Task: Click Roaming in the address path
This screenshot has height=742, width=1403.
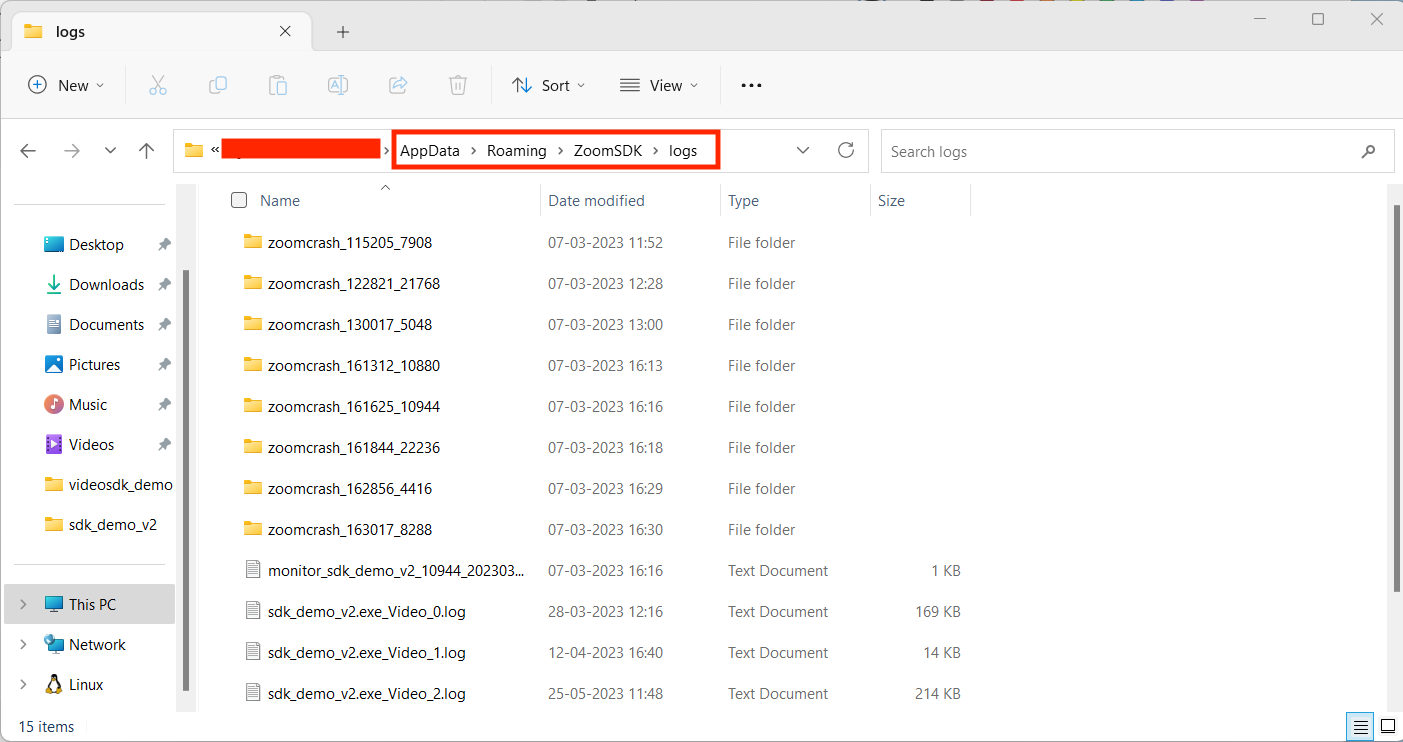Action: coord(516,151)
